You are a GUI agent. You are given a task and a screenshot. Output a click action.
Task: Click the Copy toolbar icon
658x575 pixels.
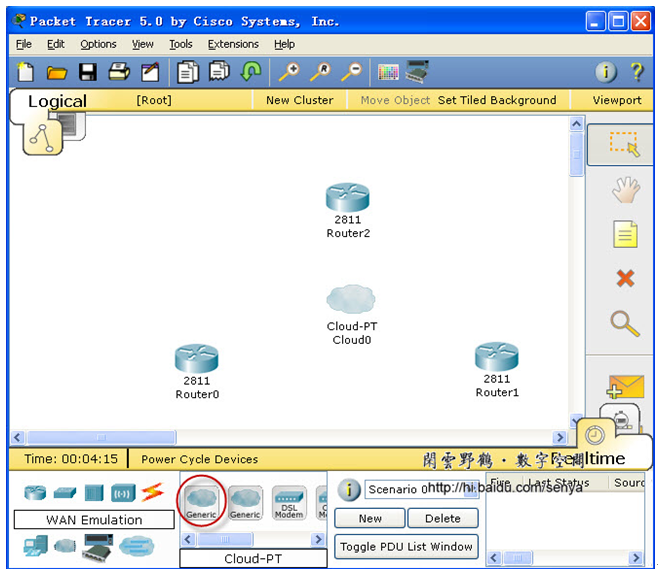(x=188, y=72)
